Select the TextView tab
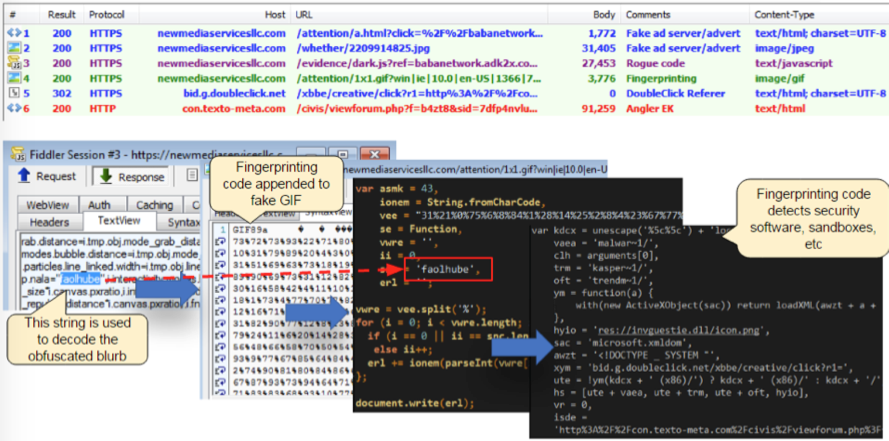Screen dimensions: 889x441 [118, 222]
